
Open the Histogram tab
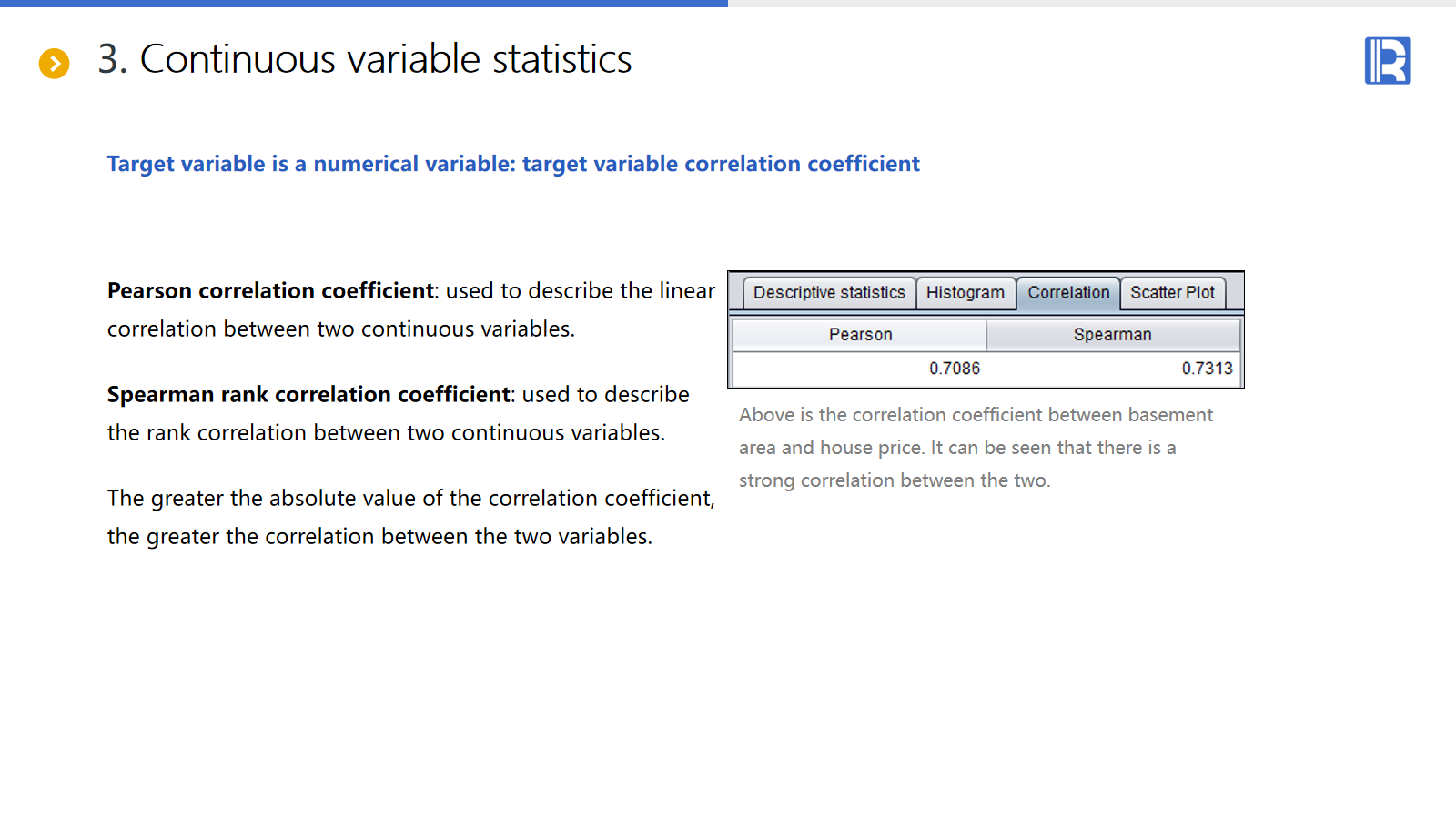click(965, 293)
